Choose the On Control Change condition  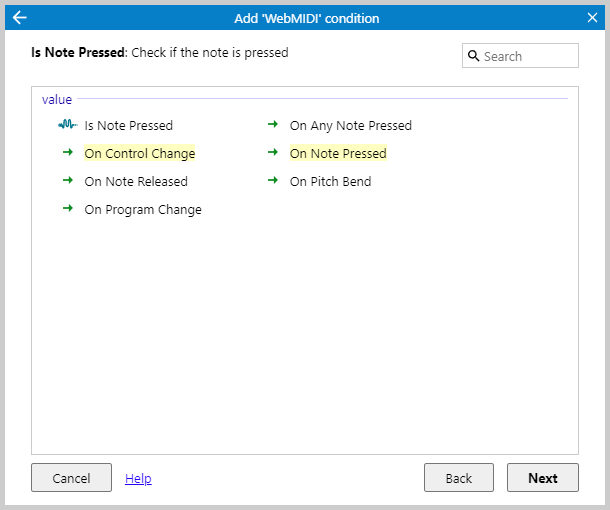(x=139, y=154)
